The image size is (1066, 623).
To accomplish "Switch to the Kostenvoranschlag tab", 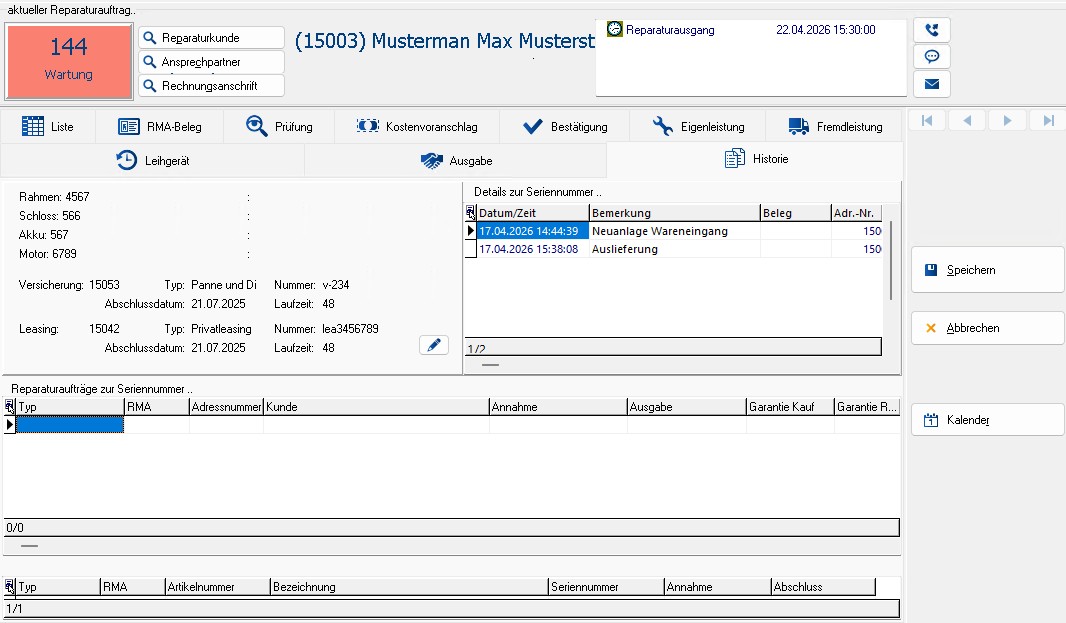I will click(x=418, y=127).
